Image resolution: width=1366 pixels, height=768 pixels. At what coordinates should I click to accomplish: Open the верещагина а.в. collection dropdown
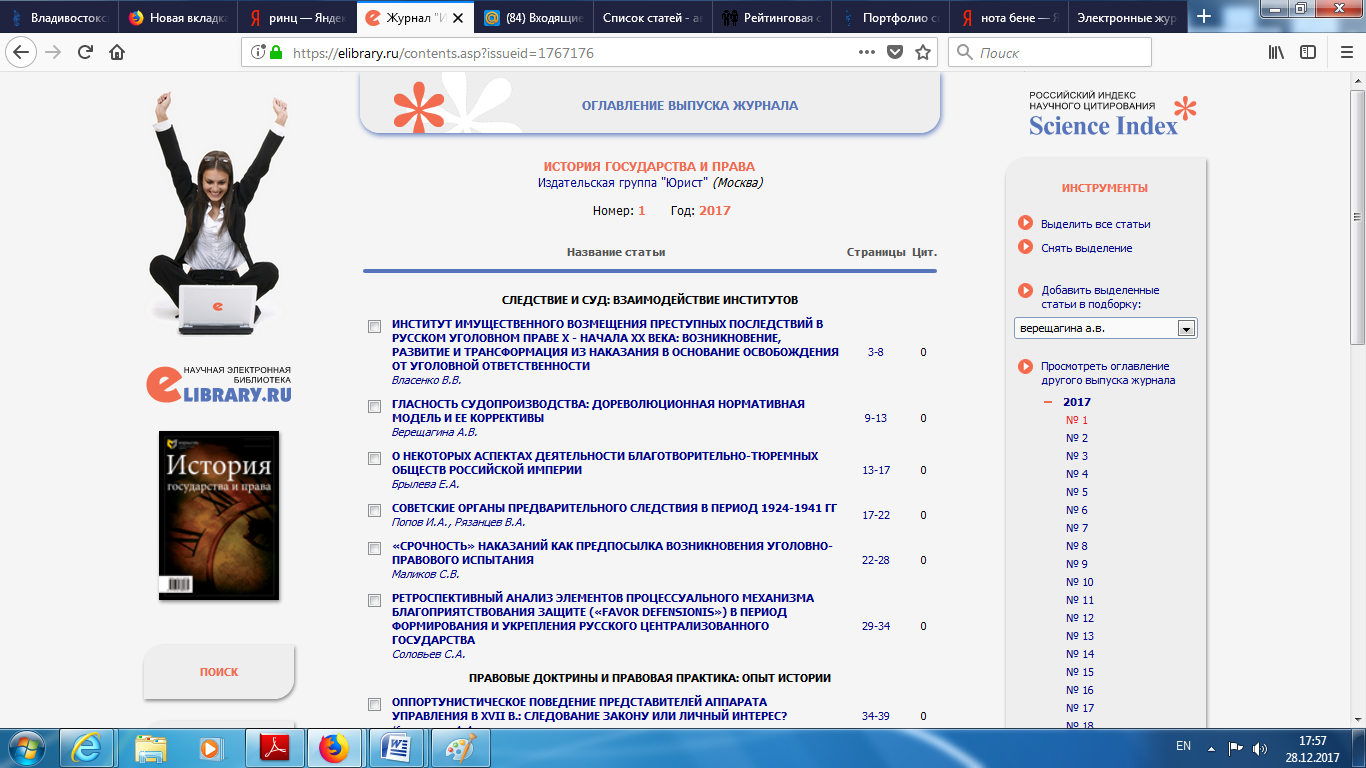(x=1186, y=328)
